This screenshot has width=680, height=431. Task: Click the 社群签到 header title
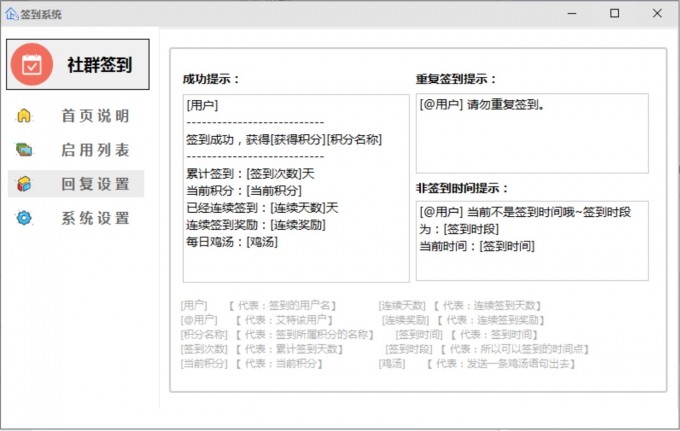click(x=100, y=65)
